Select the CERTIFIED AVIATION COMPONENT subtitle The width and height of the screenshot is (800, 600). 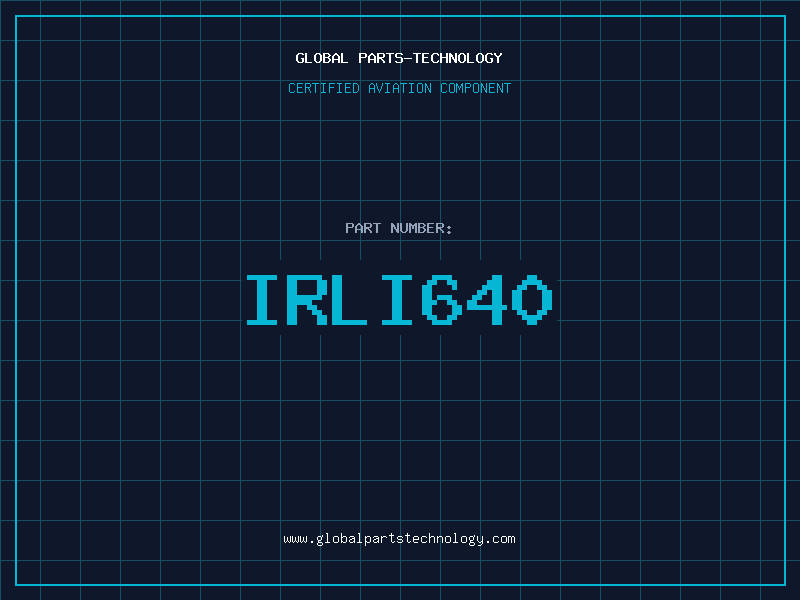399,88
